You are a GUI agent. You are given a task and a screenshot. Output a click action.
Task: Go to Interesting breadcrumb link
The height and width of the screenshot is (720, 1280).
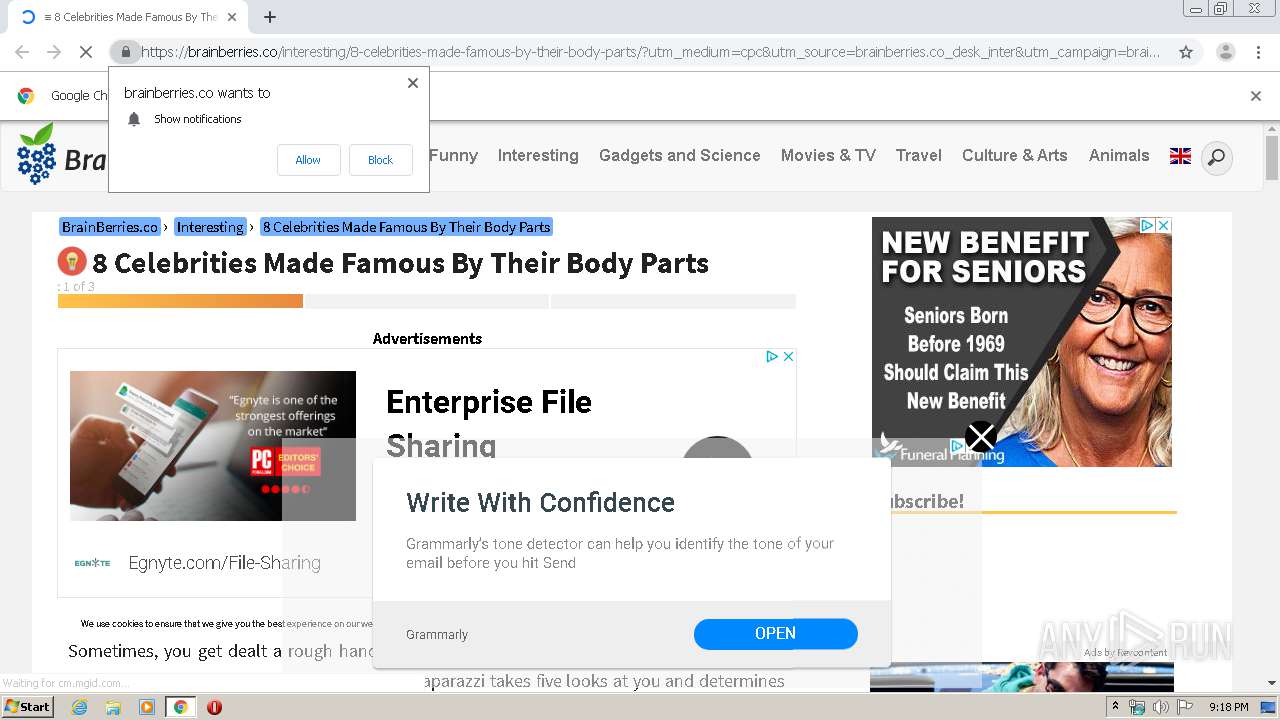(210, 227)
